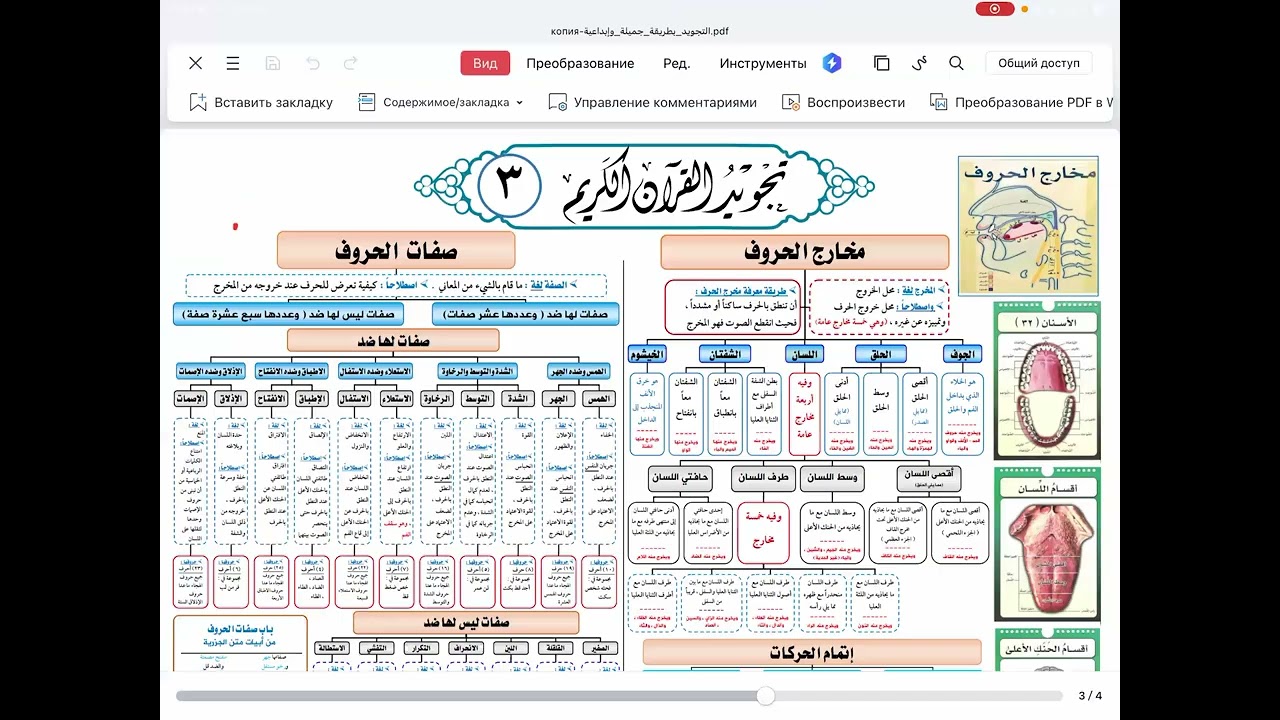Screen dimensions: 1280x720
Task: Expand the Содержимое/закладка dropdown
Action: 440,102
